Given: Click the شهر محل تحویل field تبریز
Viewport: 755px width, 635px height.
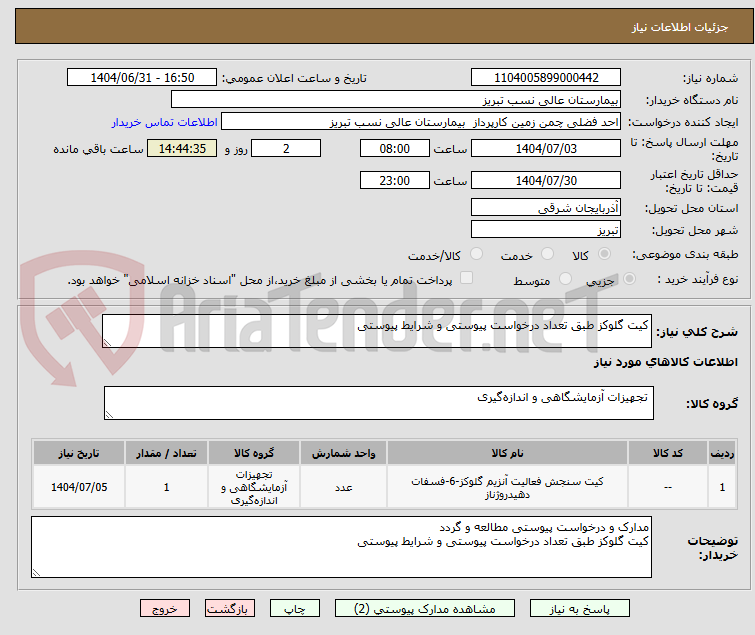Looking at the screenshot, I should [546, 230].
